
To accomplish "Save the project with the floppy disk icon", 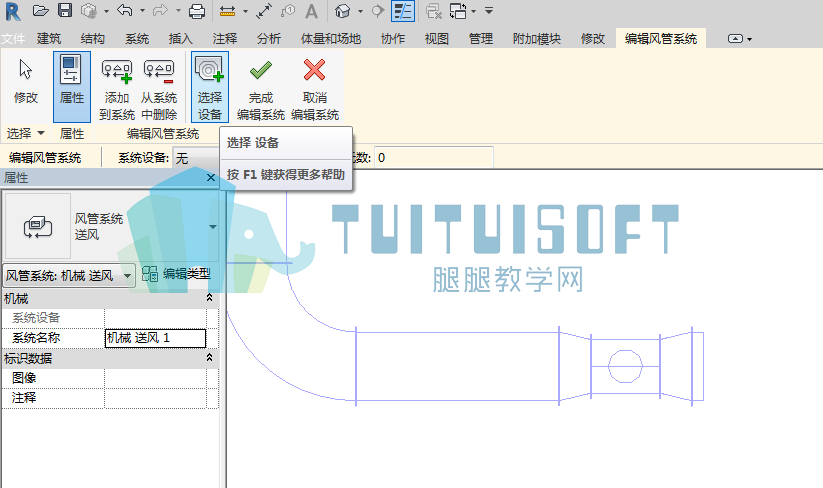I will pos(65,10).
